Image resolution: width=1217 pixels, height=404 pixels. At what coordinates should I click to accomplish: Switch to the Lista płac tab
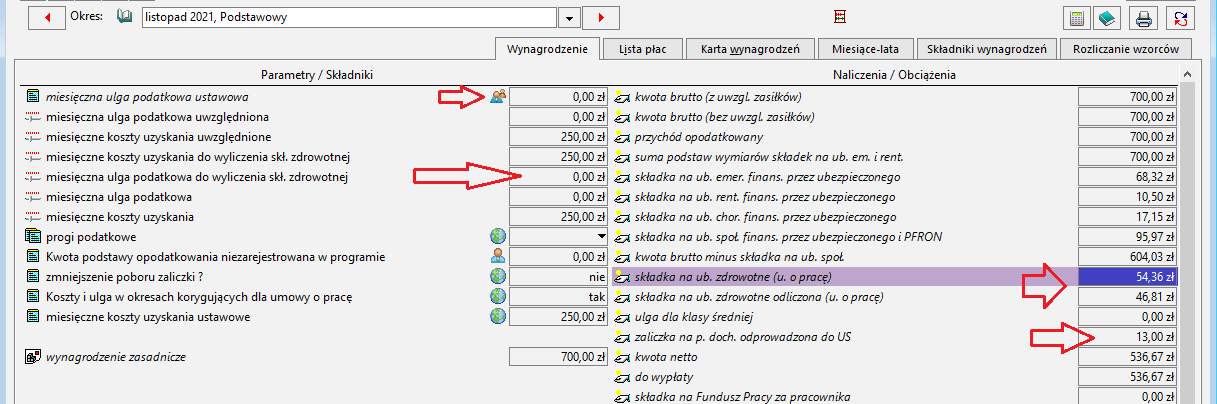tap(643, 49)
